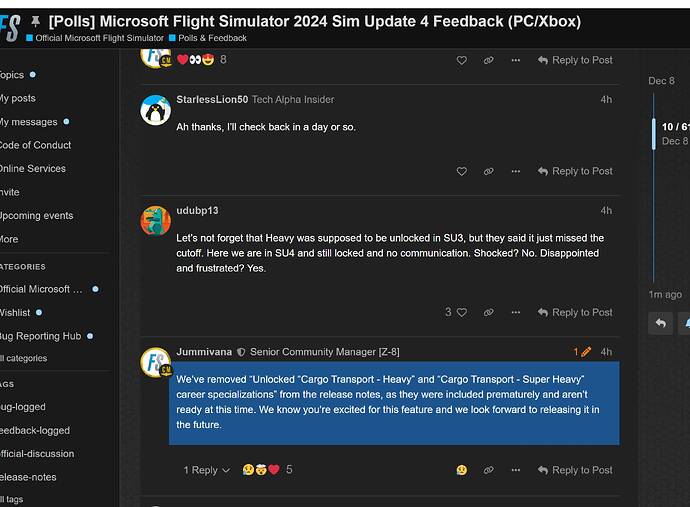Click the pencil edit-history icon on Jummivana's post
This screenshot has width=690, height=507.
(x=585, y=352)
